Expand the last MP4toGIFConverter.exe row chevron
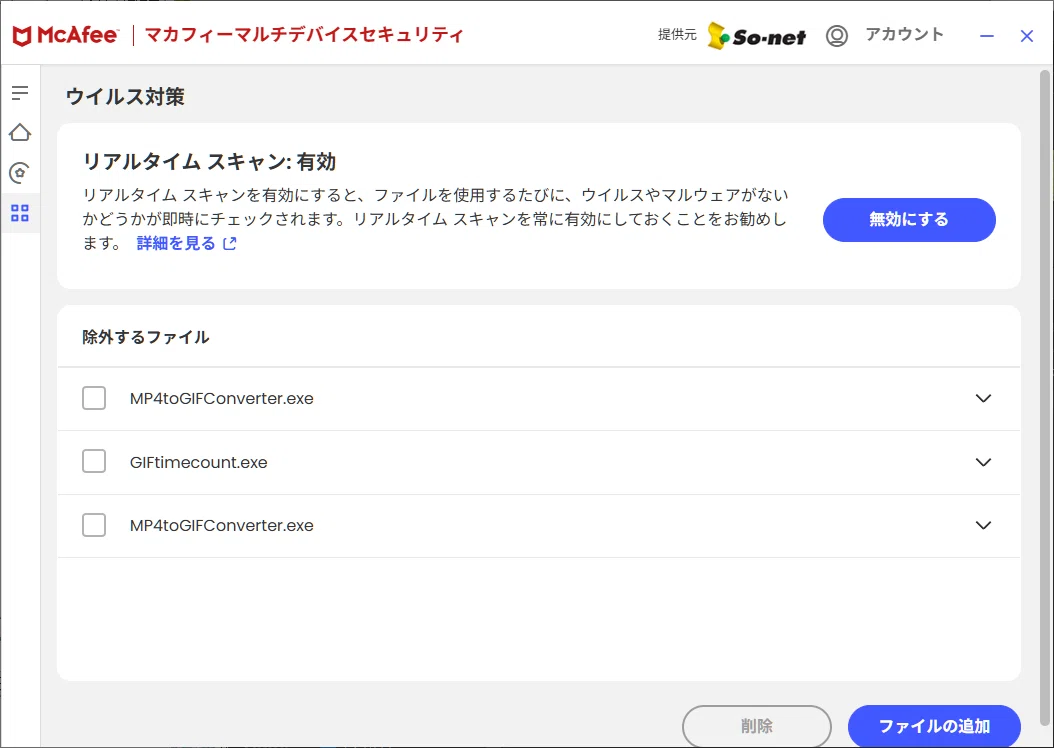This screenshot has width=1054, height=748. pyautogui.click(x=983, y=526)
